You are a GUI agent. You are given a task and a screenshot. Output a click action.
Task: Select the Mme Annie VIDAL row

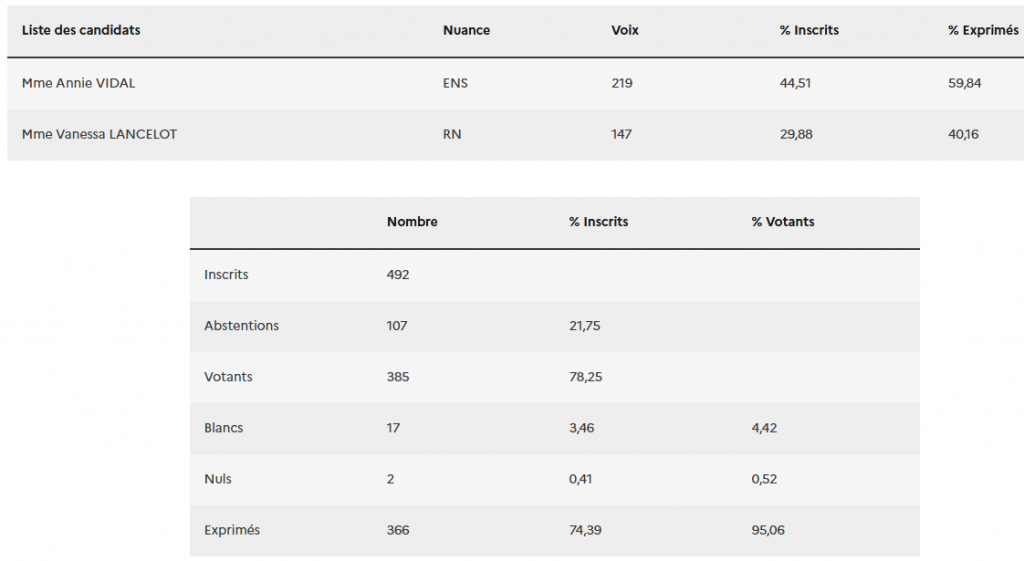point(515,83)
